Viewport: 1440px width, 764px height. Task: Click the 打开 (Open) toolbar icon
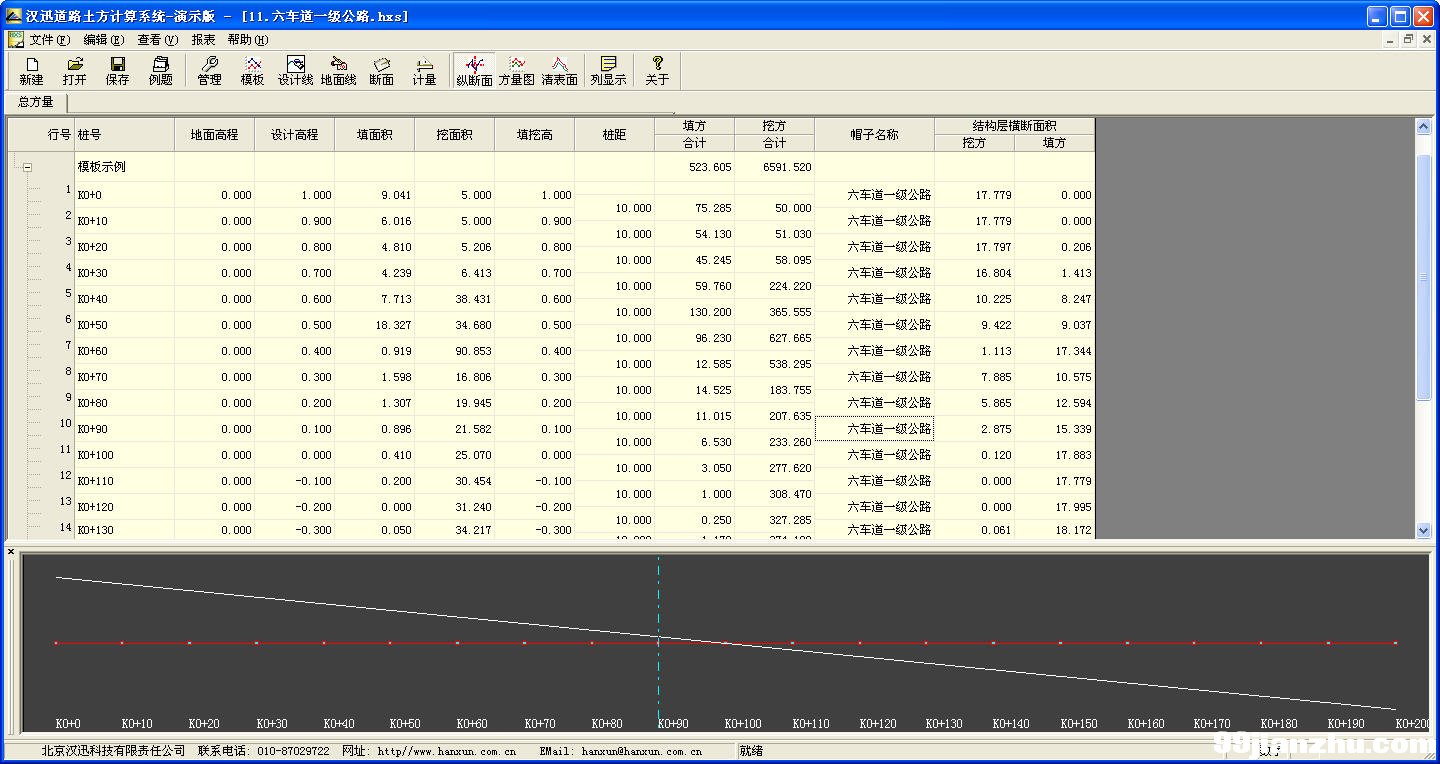(75, 71)
